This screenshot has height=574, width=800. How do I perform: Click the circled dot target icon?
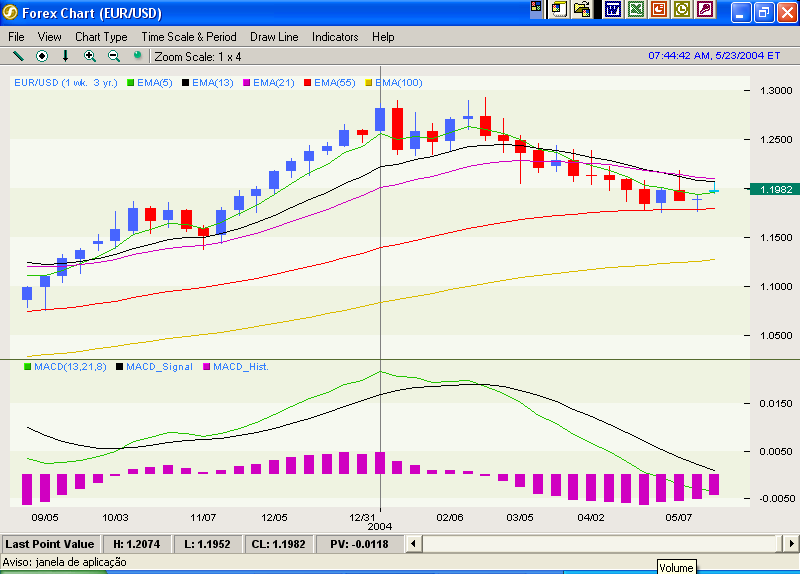click(42, 56)
